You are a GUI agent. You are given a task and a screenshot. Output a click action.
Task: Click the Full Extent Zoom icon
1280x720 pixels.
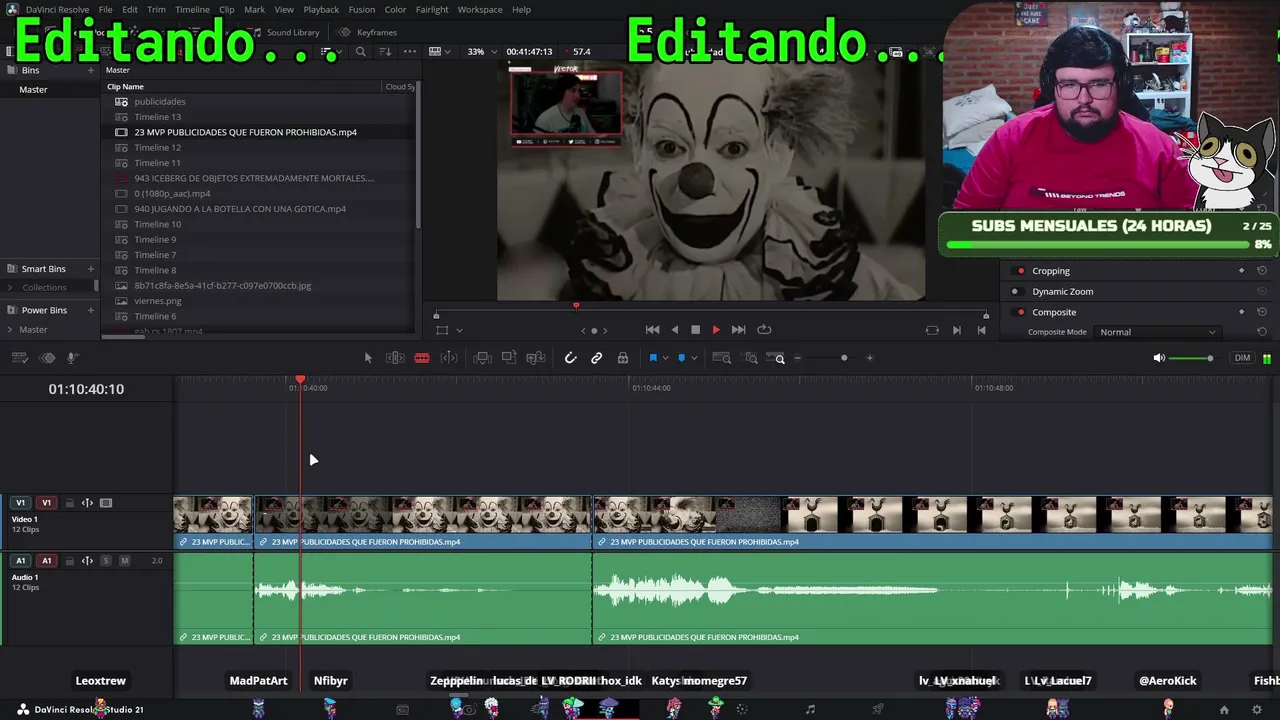coord(721,358)
